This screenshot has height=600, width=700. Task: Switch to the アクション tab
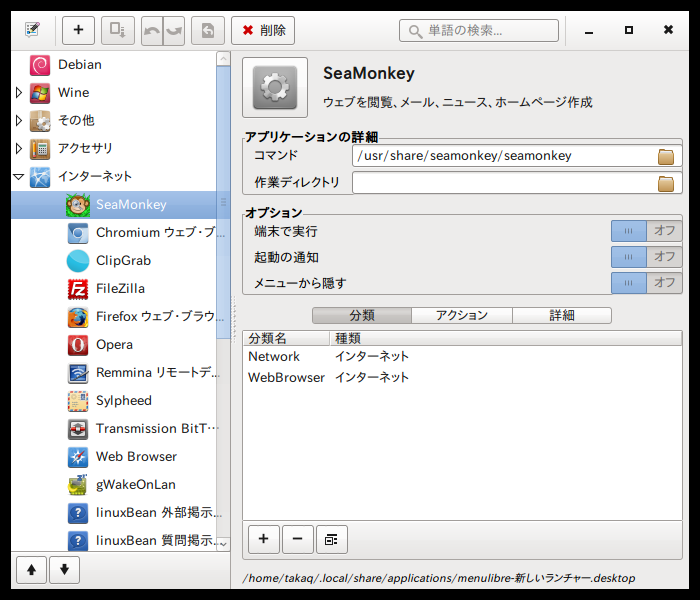[462, 315]
